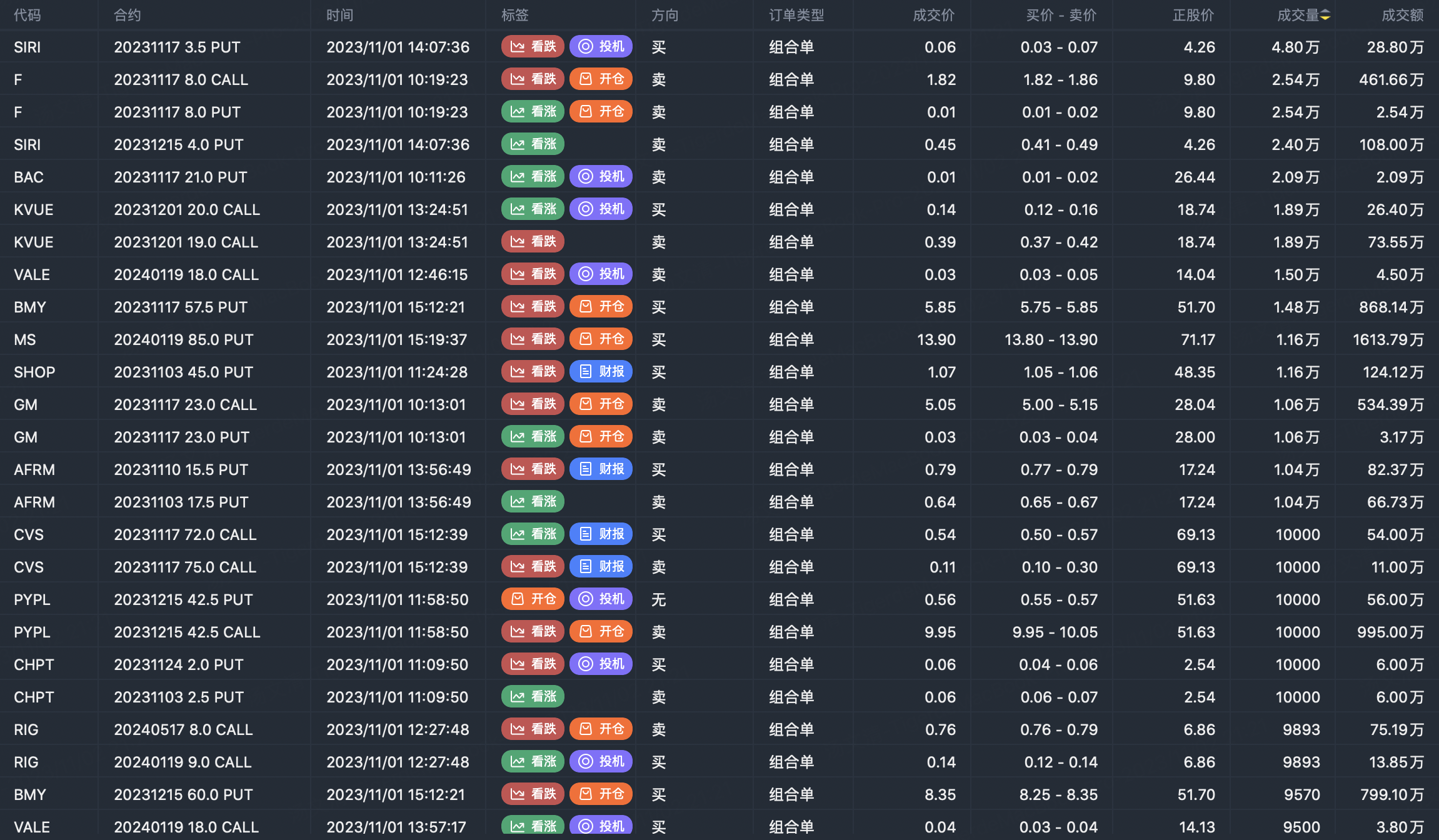1439x840 pixels.
Task: Select contract 20231215 60.0 PUT
Action: pos(183,794)
